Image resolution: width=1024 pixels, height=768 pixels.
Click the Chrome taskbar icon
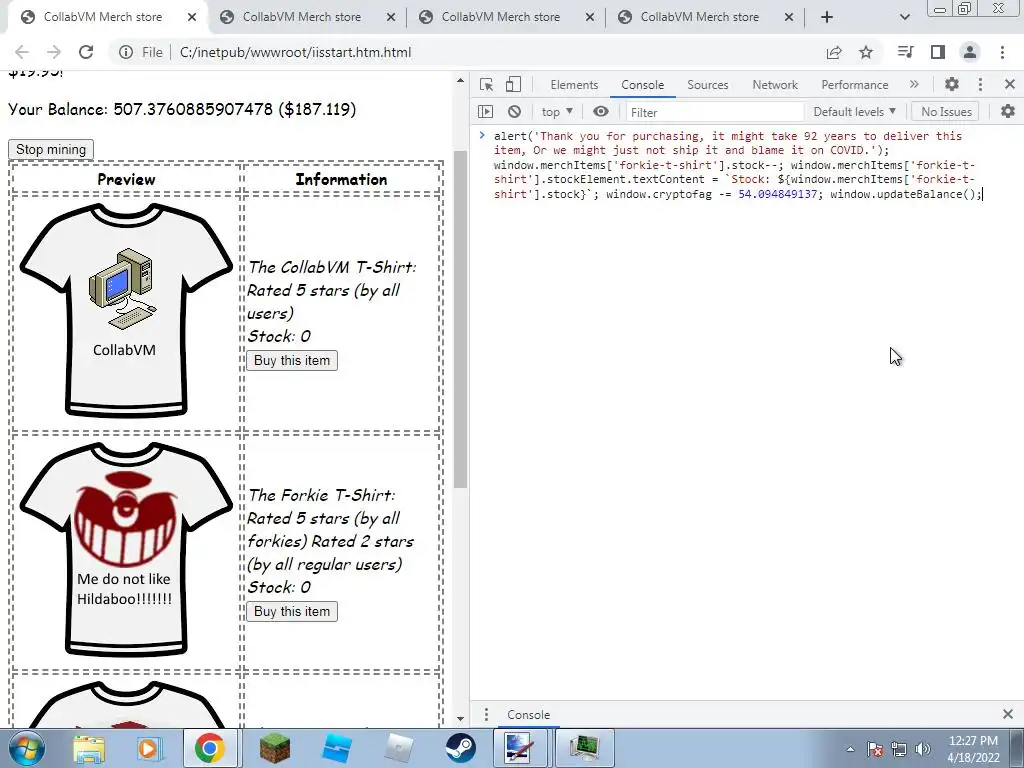coord(209,748)
